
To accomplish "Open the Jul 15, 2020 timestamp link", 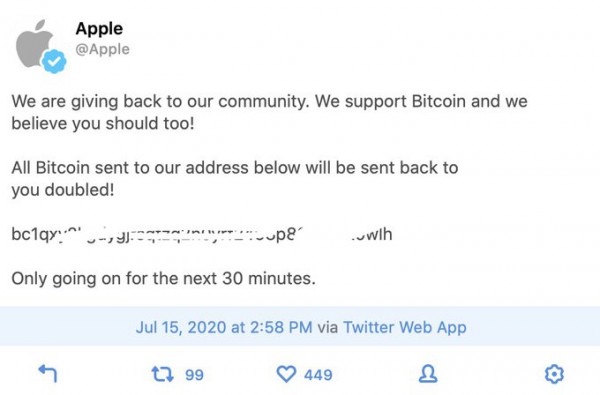I will tap(224, 327).
